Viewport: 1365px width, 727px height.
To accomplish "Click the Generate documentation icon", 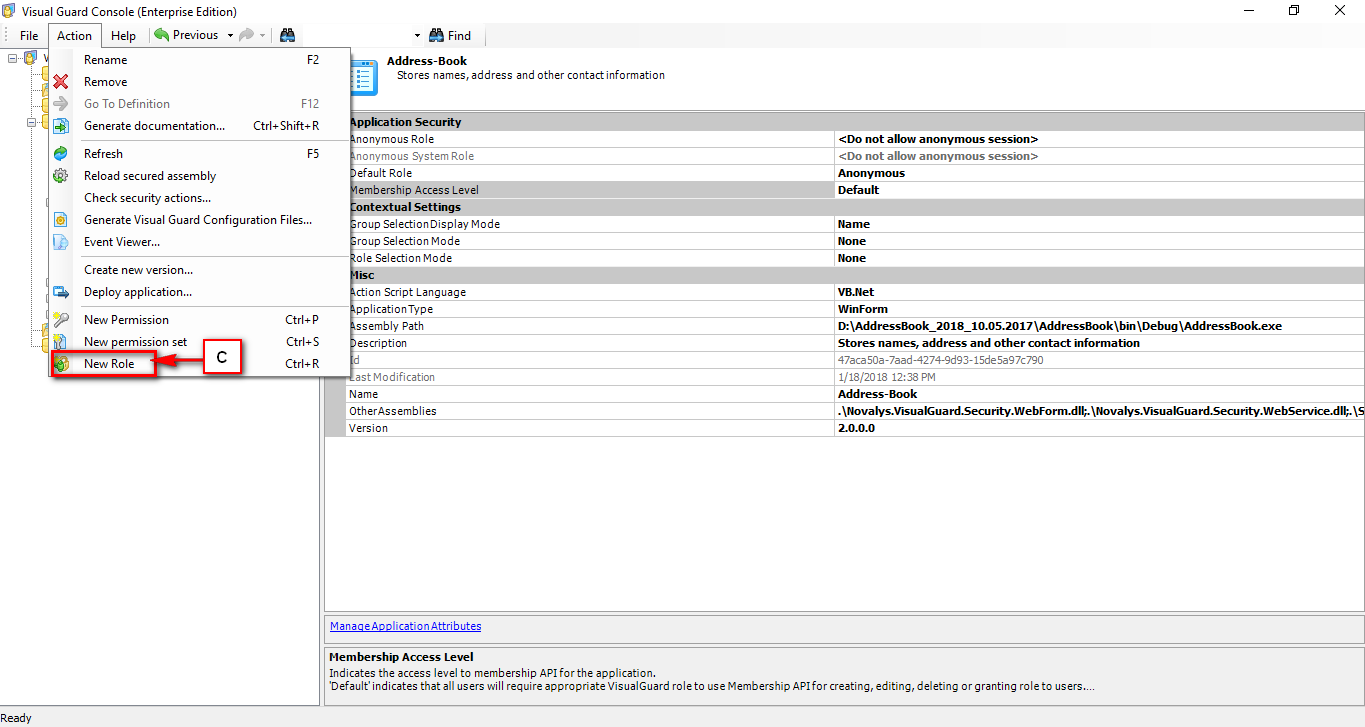I will (x=60, y=125).
